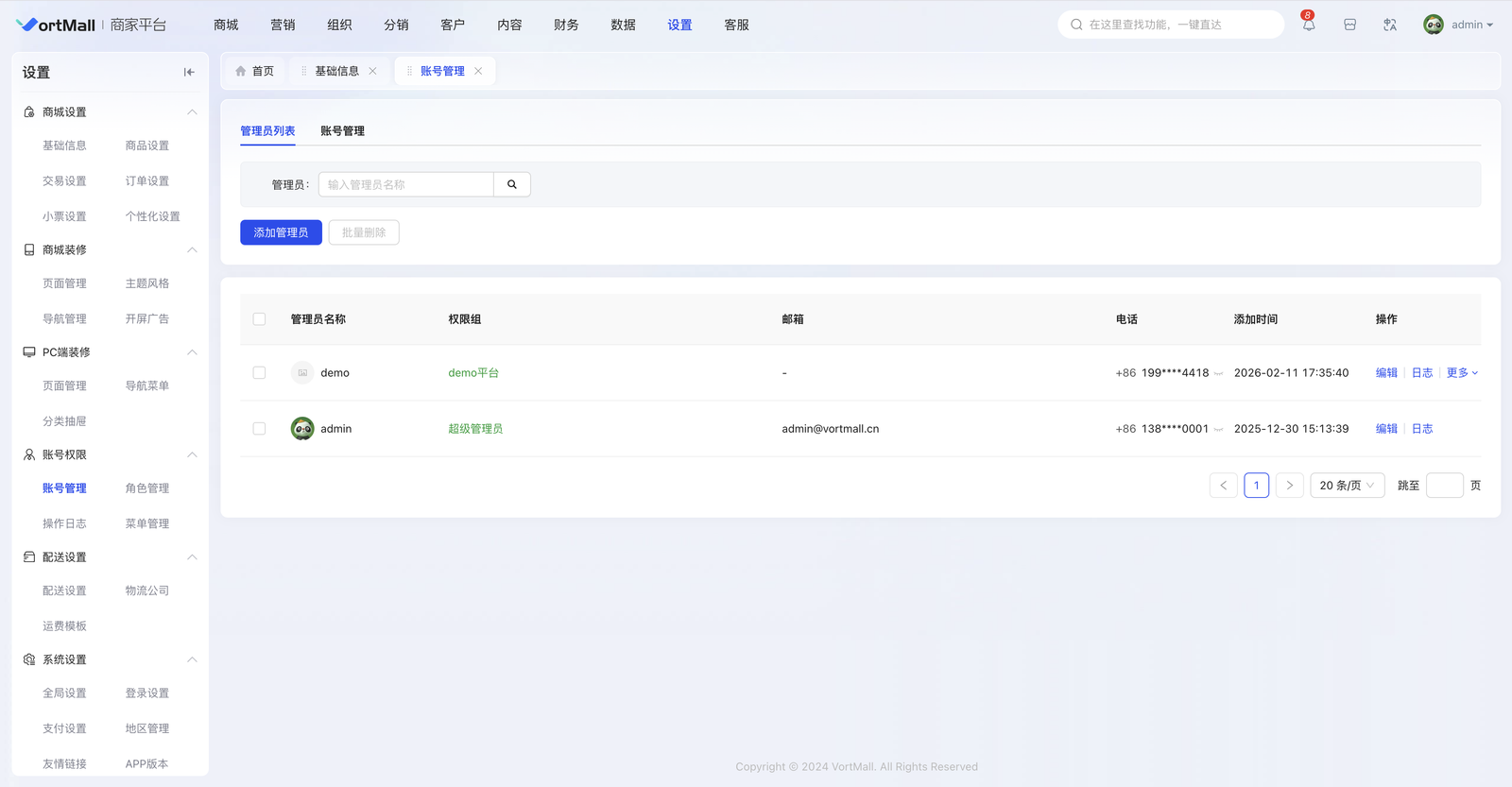Image resolution: width=1512 pixels, height=787 pixels.
Task: Focus the 管理员 name input field
Action: pyautogui.click(x=406, y=184)
